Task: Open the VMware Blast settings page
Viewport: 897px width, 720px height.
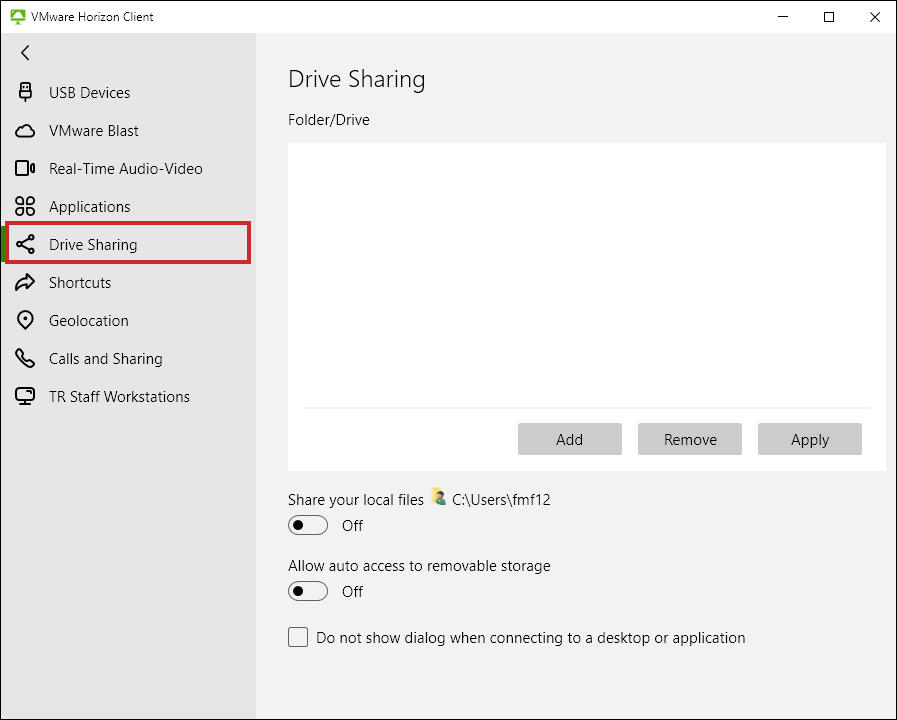Action: (x=128, y=131)
